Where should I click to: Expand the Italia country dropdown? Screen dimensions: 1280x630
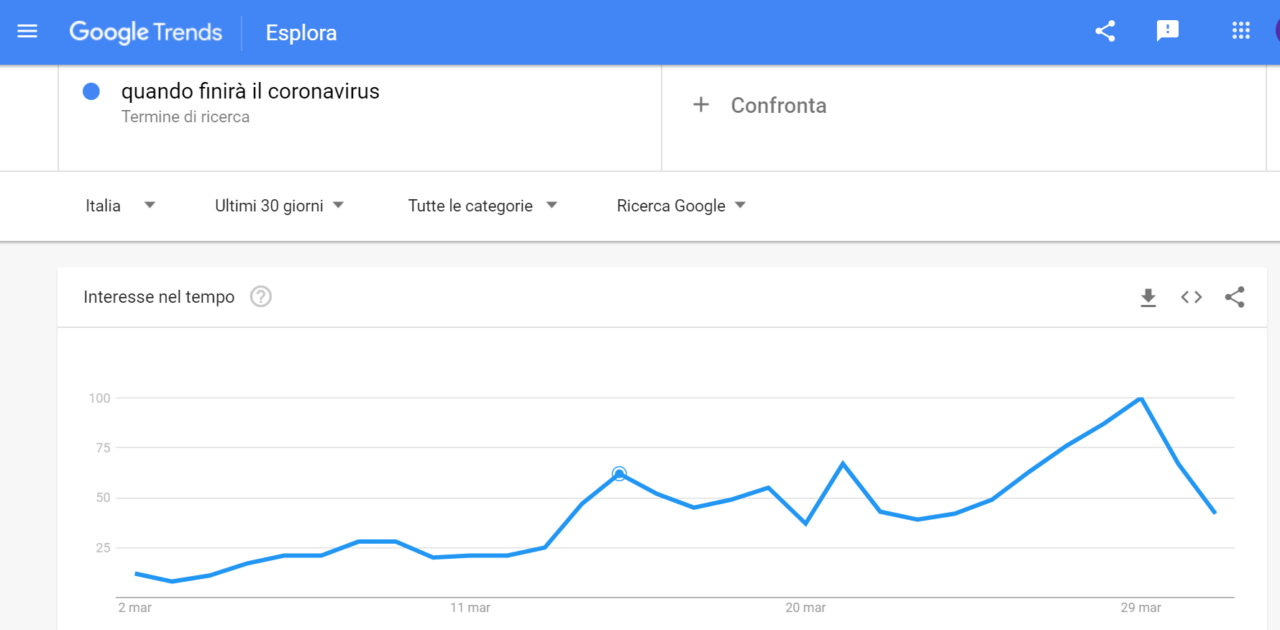click(x=120, y=206)
